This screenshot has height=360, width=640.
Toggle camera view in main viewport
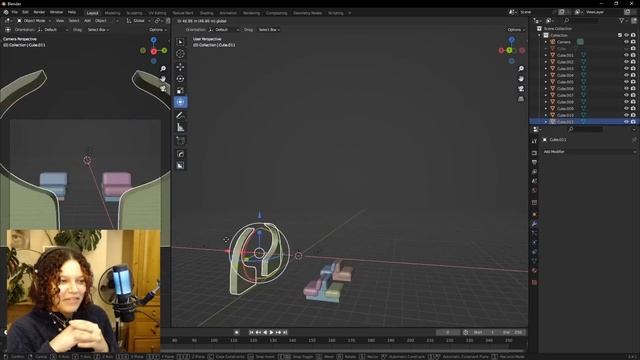point(521,89)
